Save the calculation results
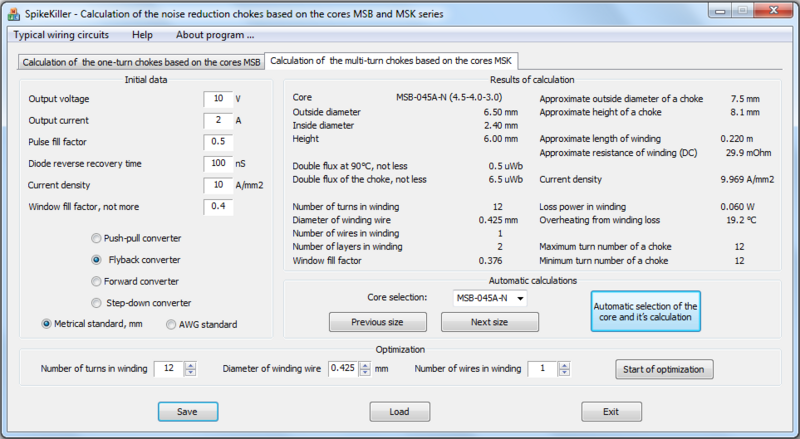Image resolution: width=800 pixels, height=439 pixels. pyautogui.click(x=188, y=412)
